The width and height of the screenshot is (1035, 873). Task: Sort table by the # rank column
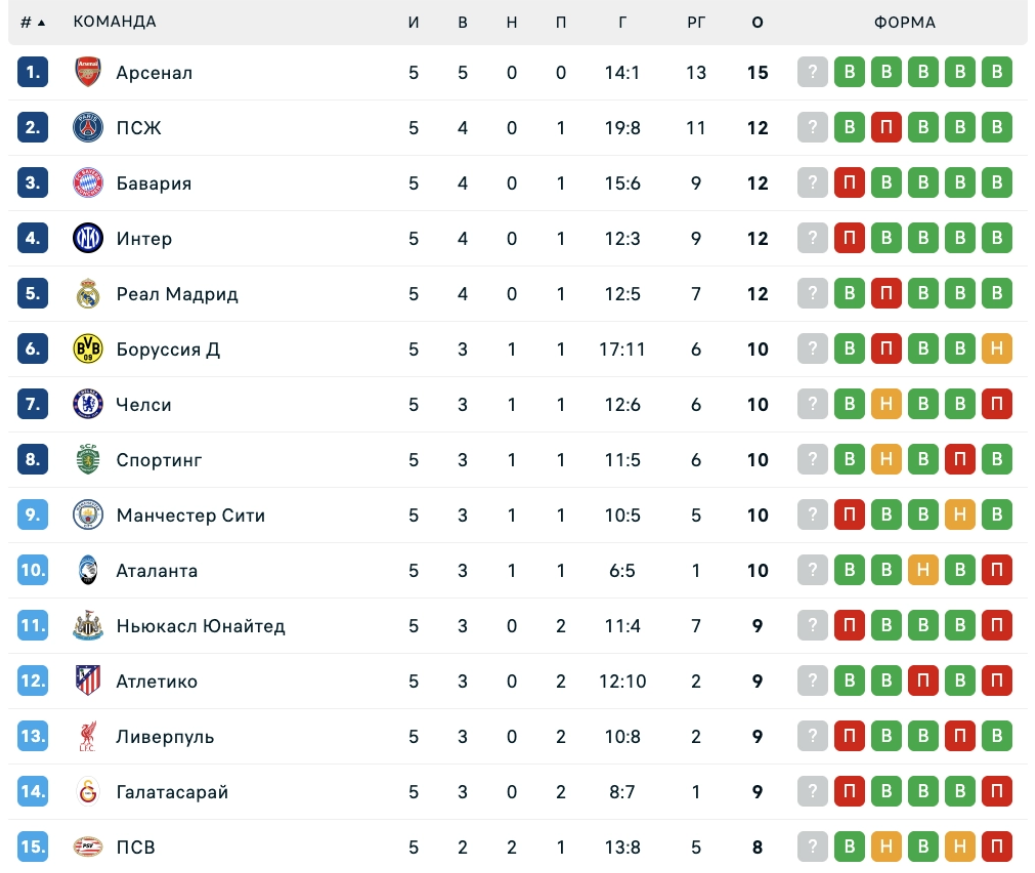[32, 22]
